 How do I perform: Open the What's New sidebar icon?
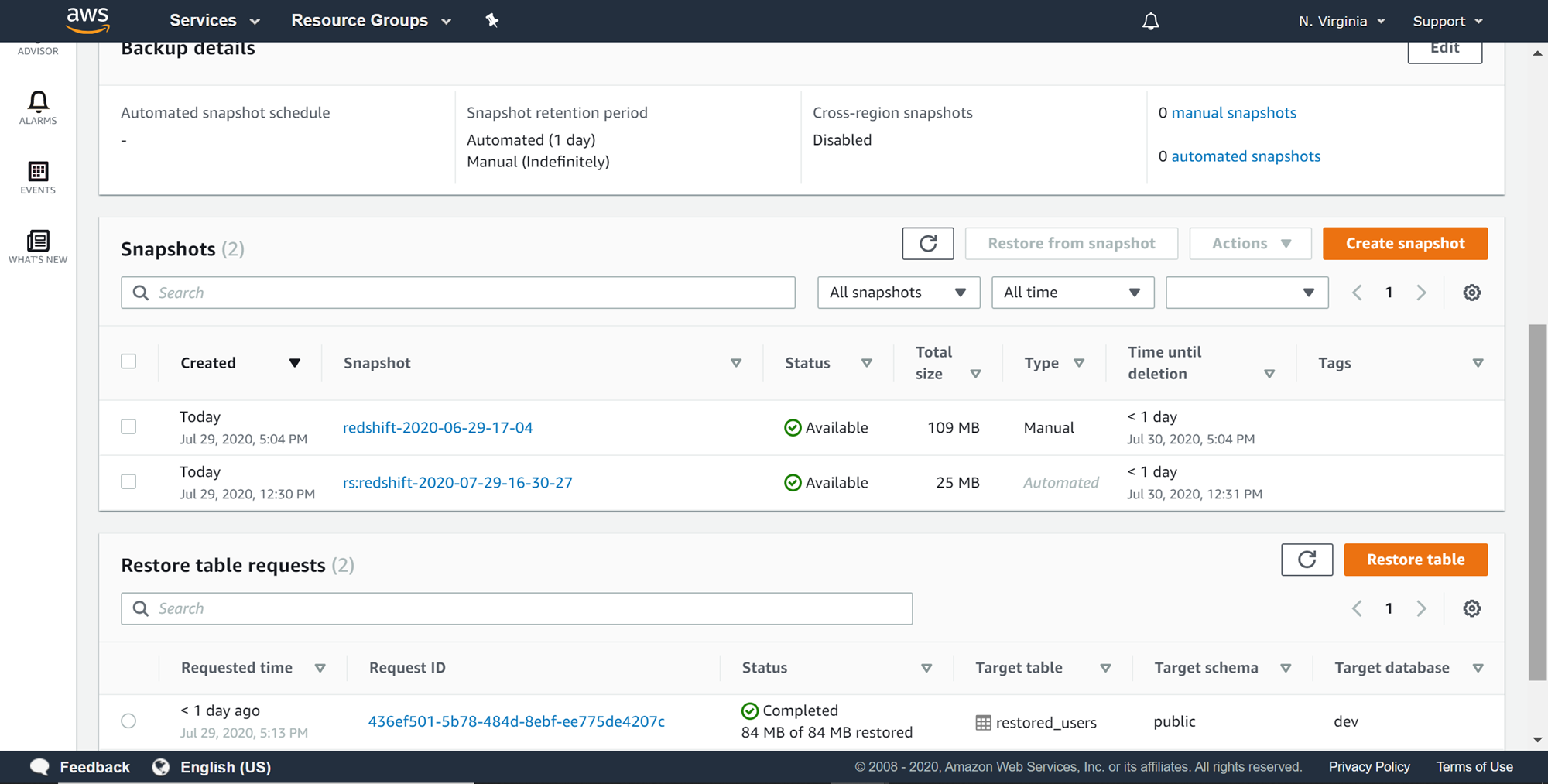(38, 247)
